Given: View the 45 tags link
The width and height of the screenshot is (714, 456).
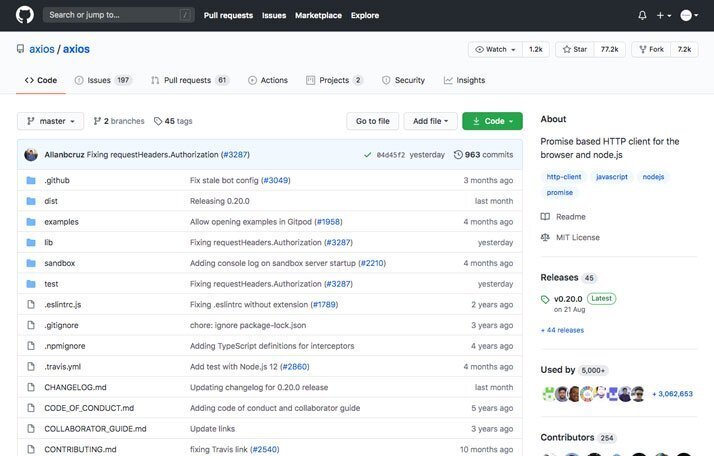Looking at the screenshot, I should click(x=173, y=121).
